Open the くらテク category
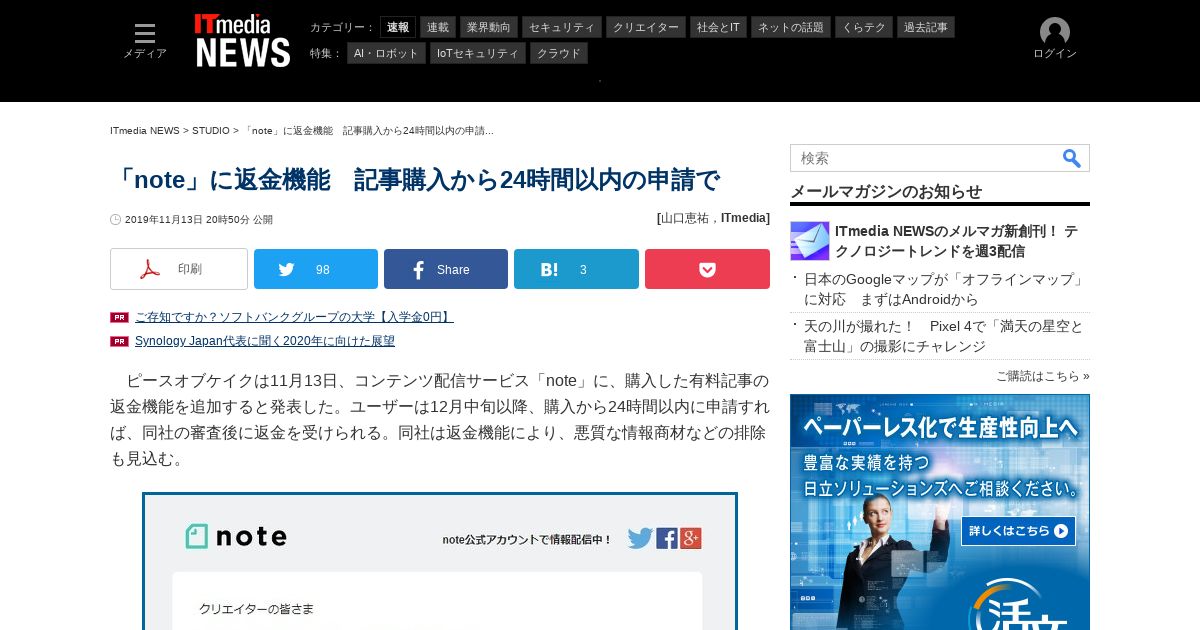This screenshot has width=1200, height=630. coord(864,27)
